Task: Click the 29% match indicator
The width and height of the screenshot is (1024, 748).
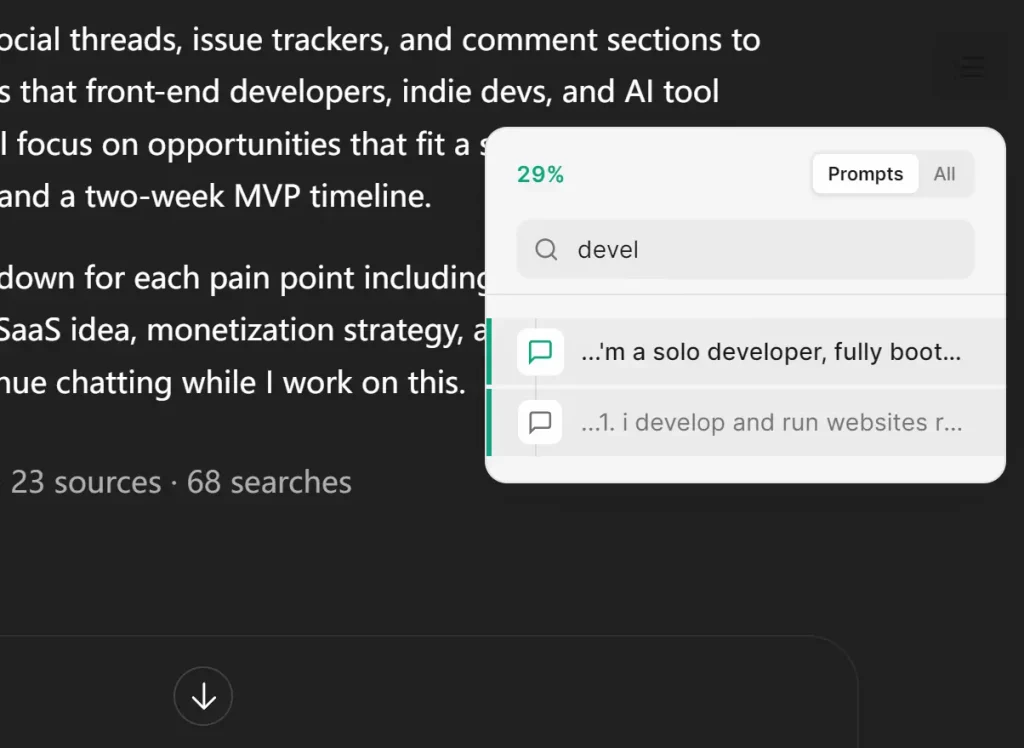Action: tap(540, 174)
